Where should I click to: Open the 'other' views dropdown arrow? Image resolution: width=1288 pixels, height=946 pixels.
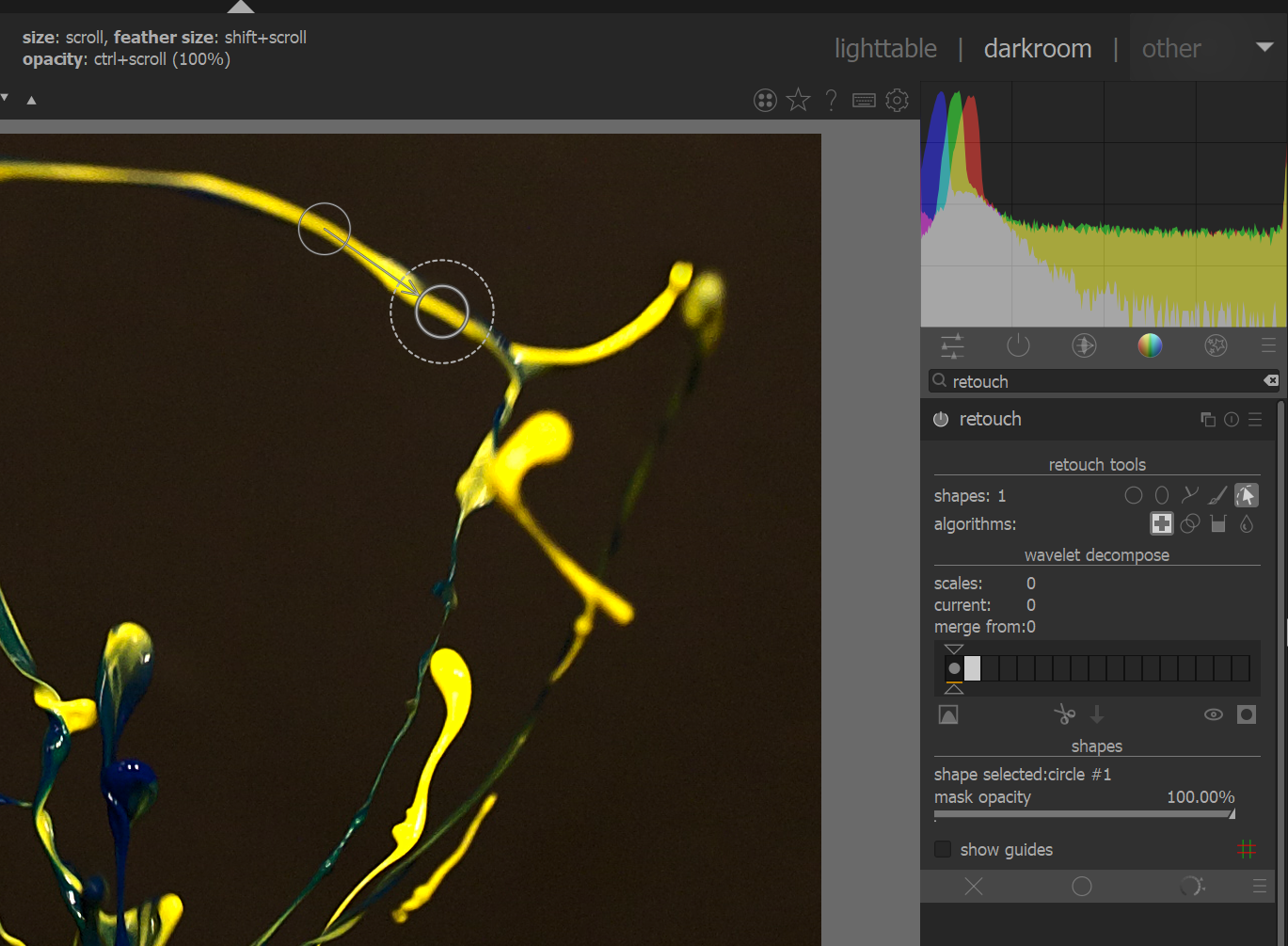coord(1264,47)
